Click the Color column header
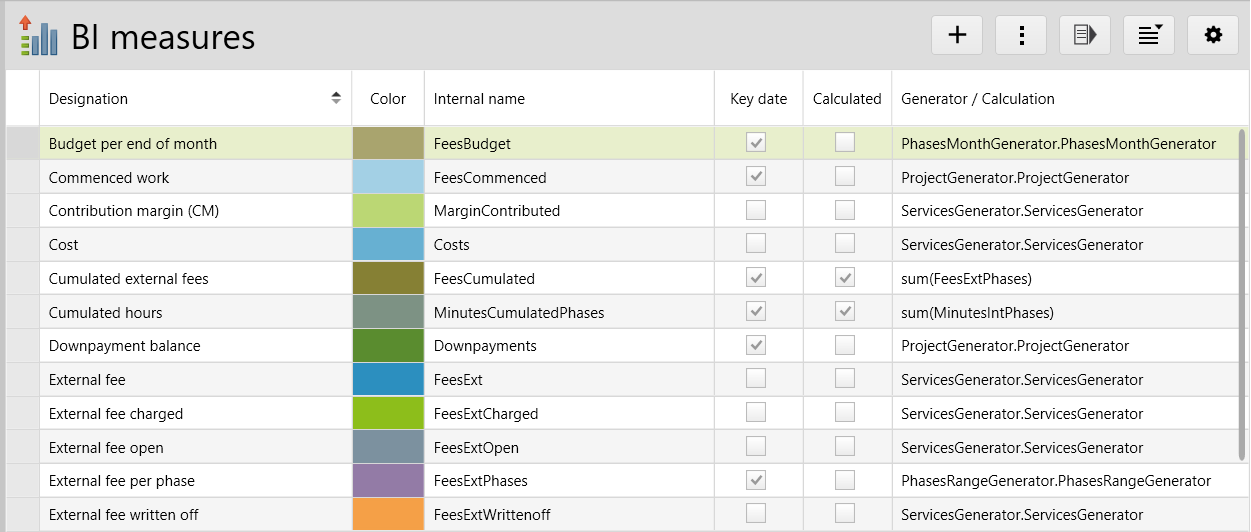The height and width of the screenshot is (532, 1251). tap(388, 98)
